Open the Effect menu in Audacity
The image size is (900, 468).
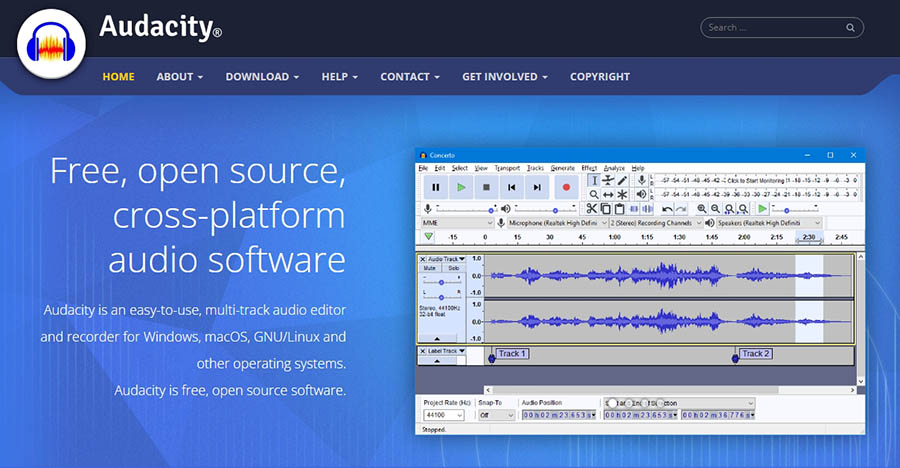click(x=589, y=168)
